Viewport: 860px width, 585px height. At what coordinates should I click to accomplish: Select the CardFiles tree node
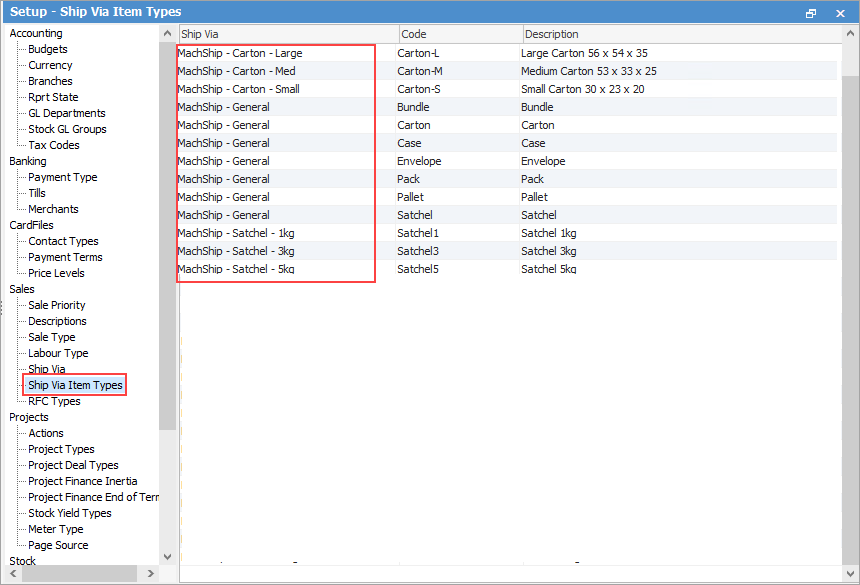(x=31, y=225)
